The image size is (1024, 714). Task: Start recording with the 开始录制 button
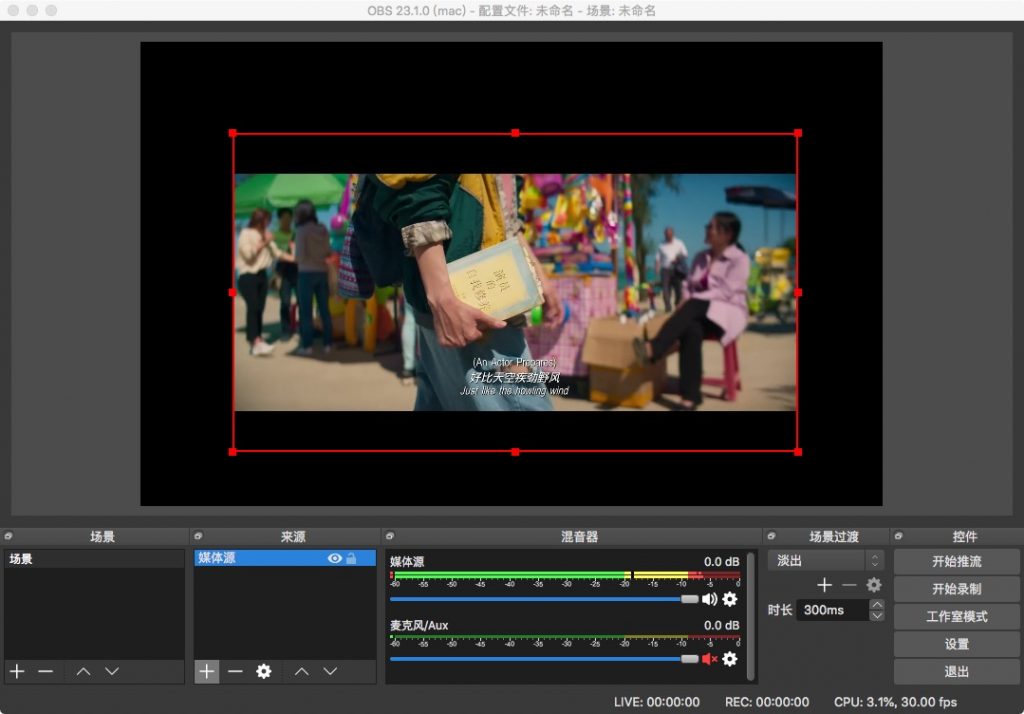click(x=956, y=589)
